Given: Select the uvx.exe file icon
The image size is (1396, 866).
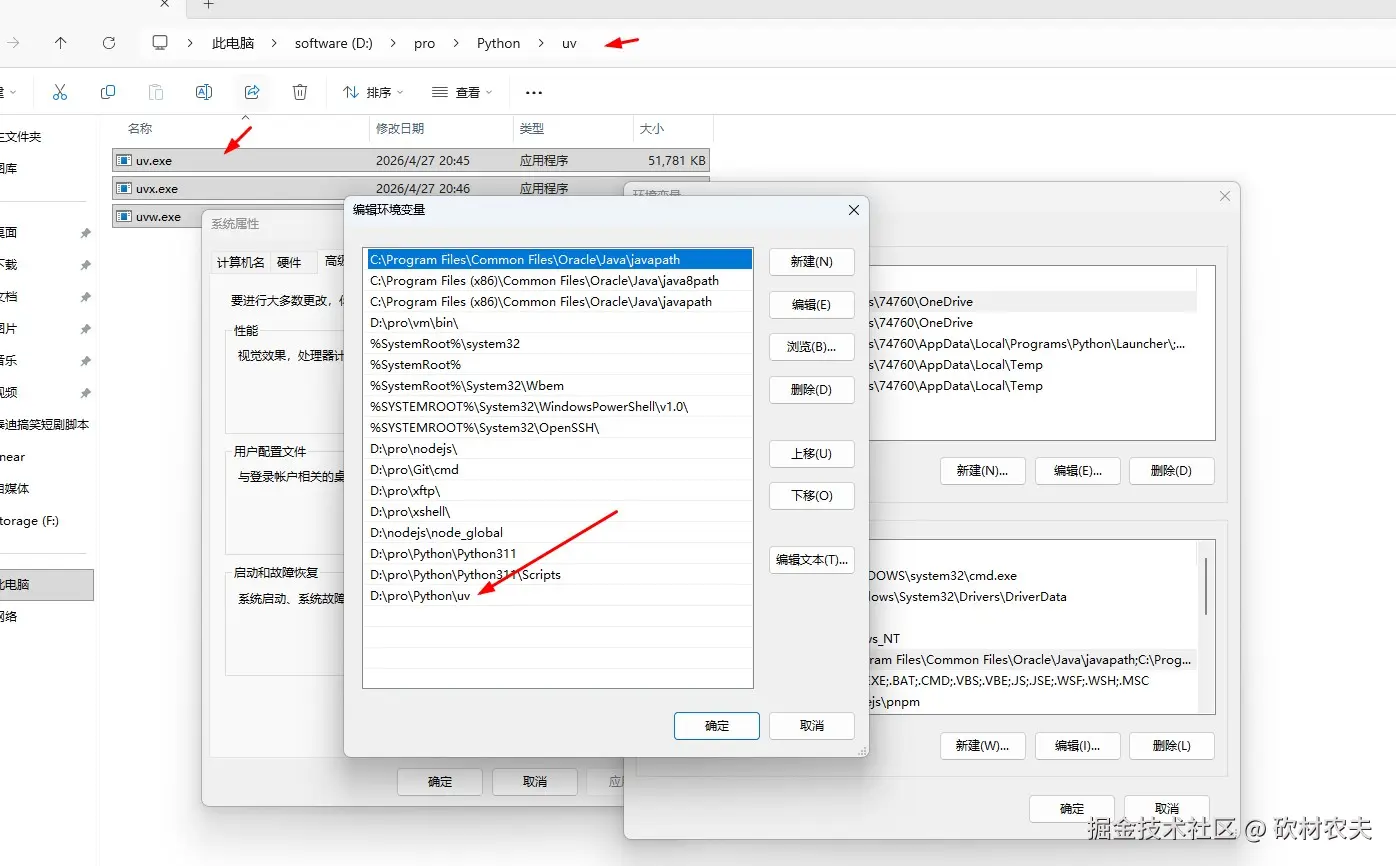Looking at the screenshot, I should (x=124, y=188).
